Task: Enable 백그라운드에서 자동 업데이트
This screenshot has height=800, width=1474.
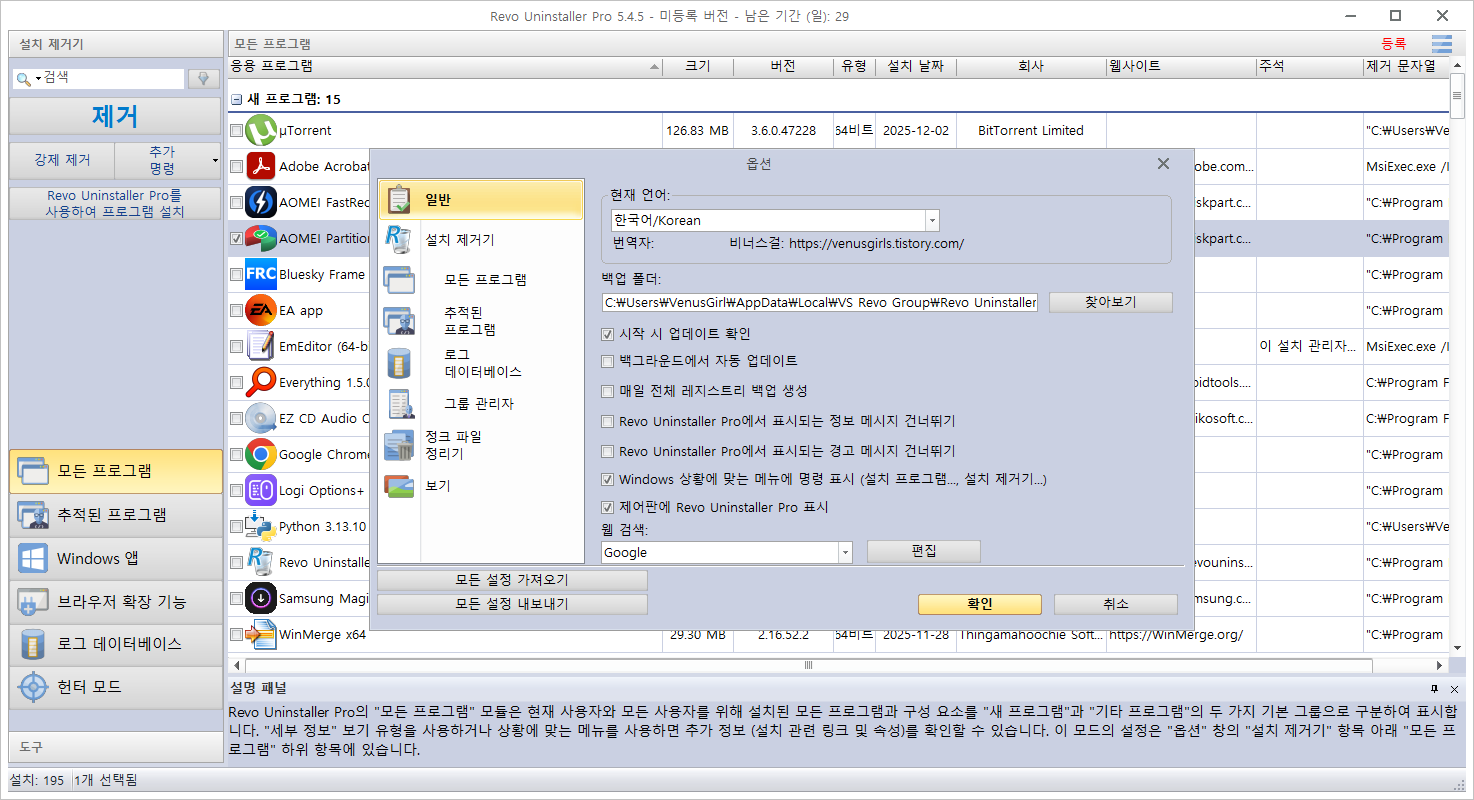Action: click(608, 361)
